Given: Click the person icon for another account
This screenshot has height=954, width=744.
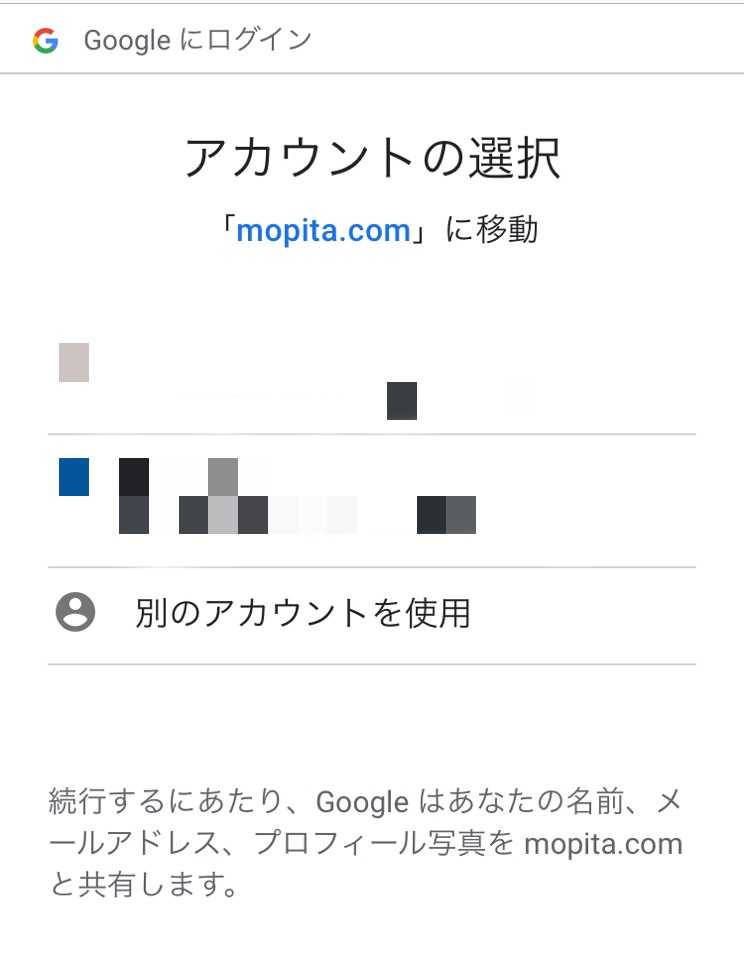Looking at the screenshot, I should [75, 611].
